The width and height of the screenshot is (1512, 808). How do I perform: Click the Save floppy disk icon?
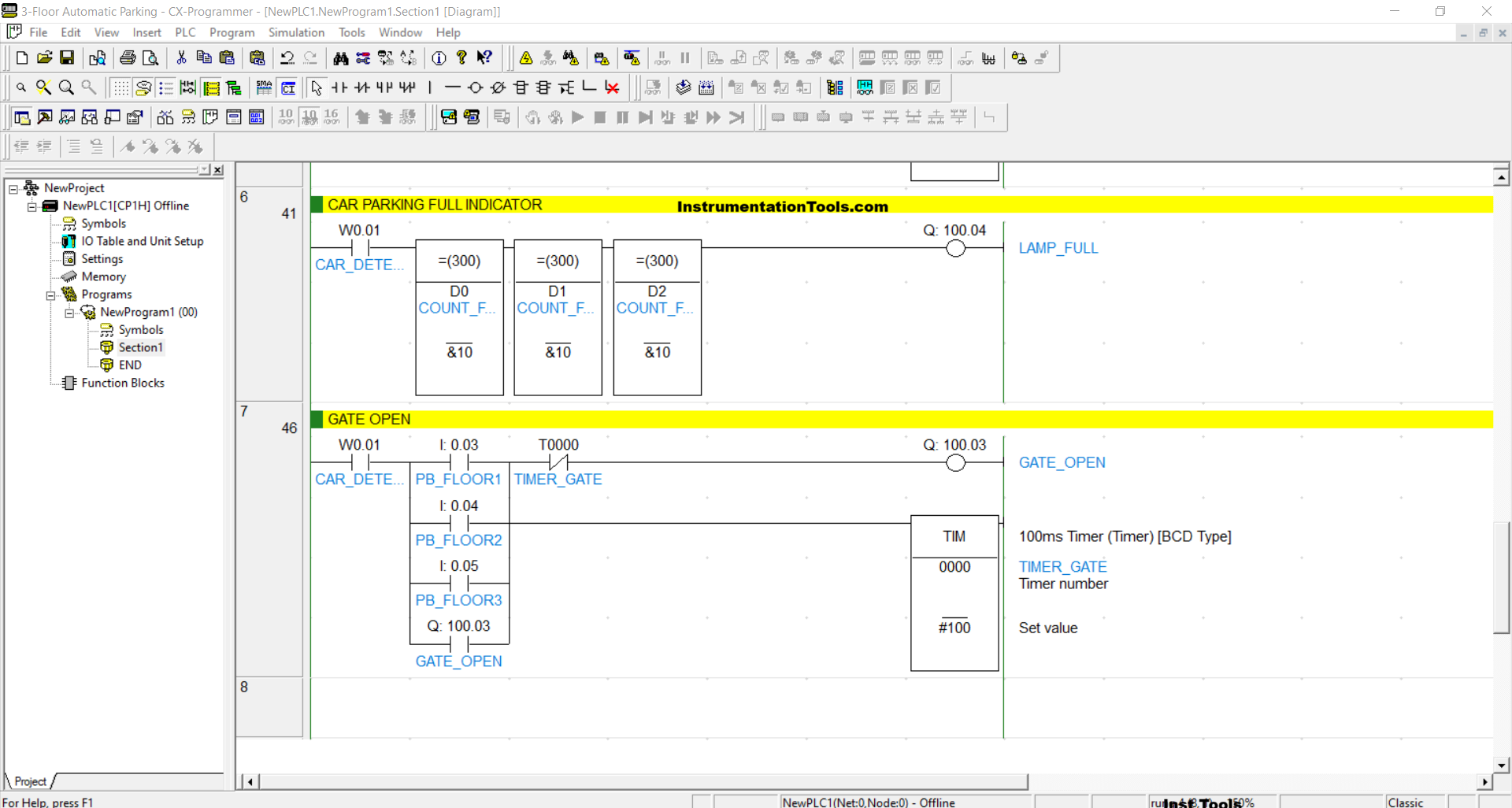tap(67, 58)
